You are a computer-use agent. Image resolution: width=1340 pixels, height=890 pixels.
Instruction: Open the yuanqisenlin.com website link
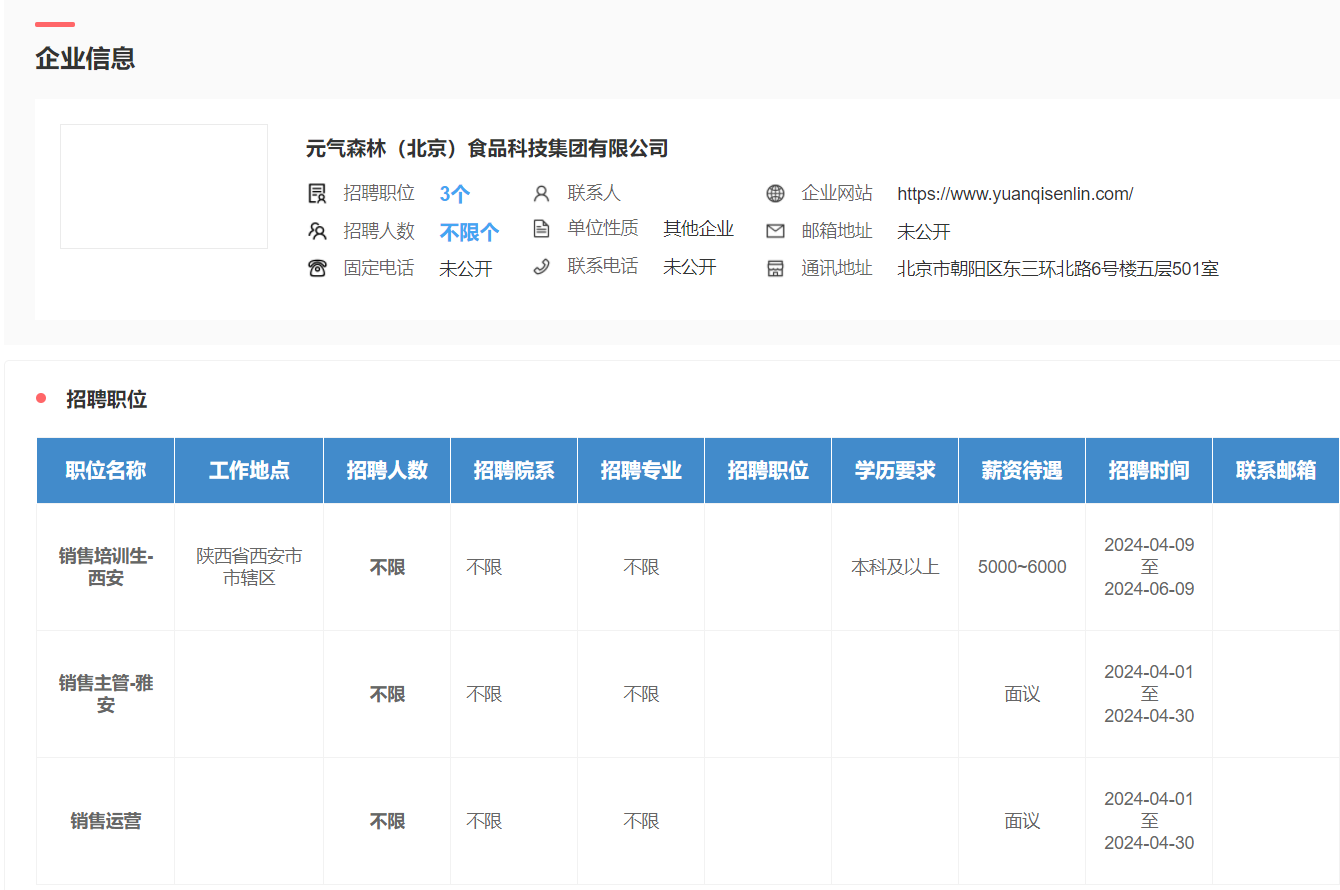1015,194
